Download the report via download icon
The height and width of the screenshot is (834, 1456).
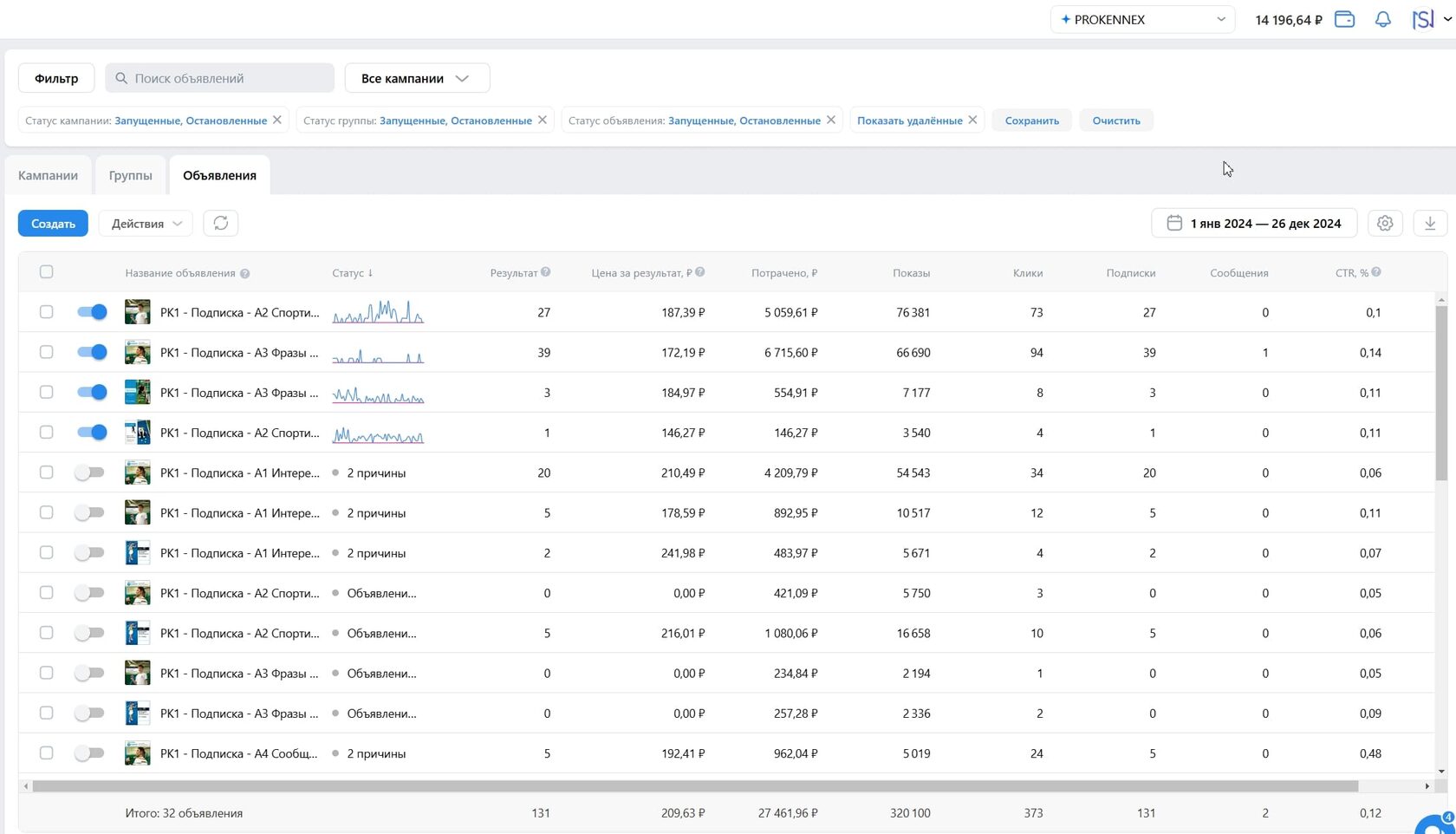[x=1430, y=224]
